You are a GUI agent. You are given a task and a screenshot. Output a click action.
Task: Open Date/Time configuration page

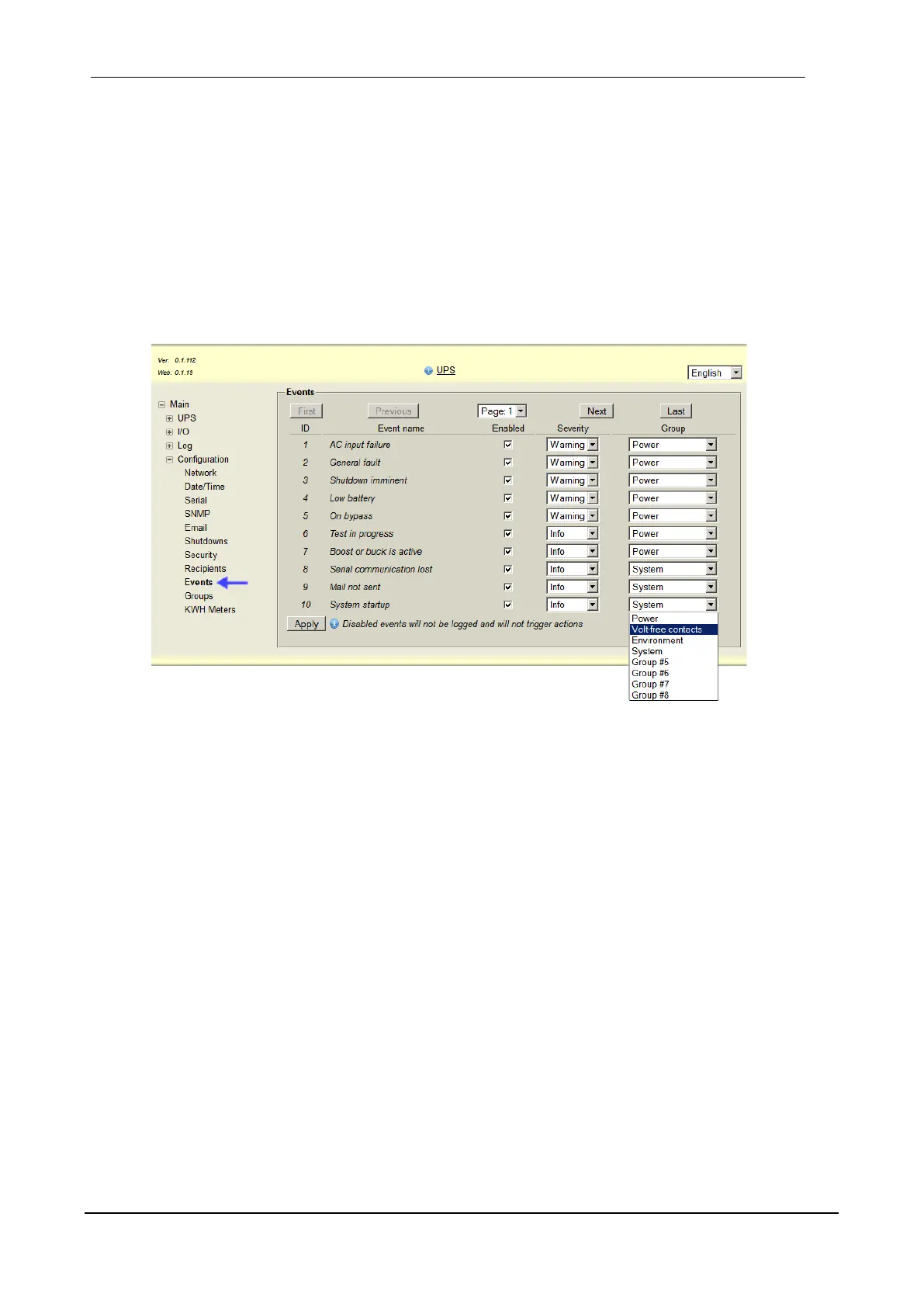(x=204, y=487)
